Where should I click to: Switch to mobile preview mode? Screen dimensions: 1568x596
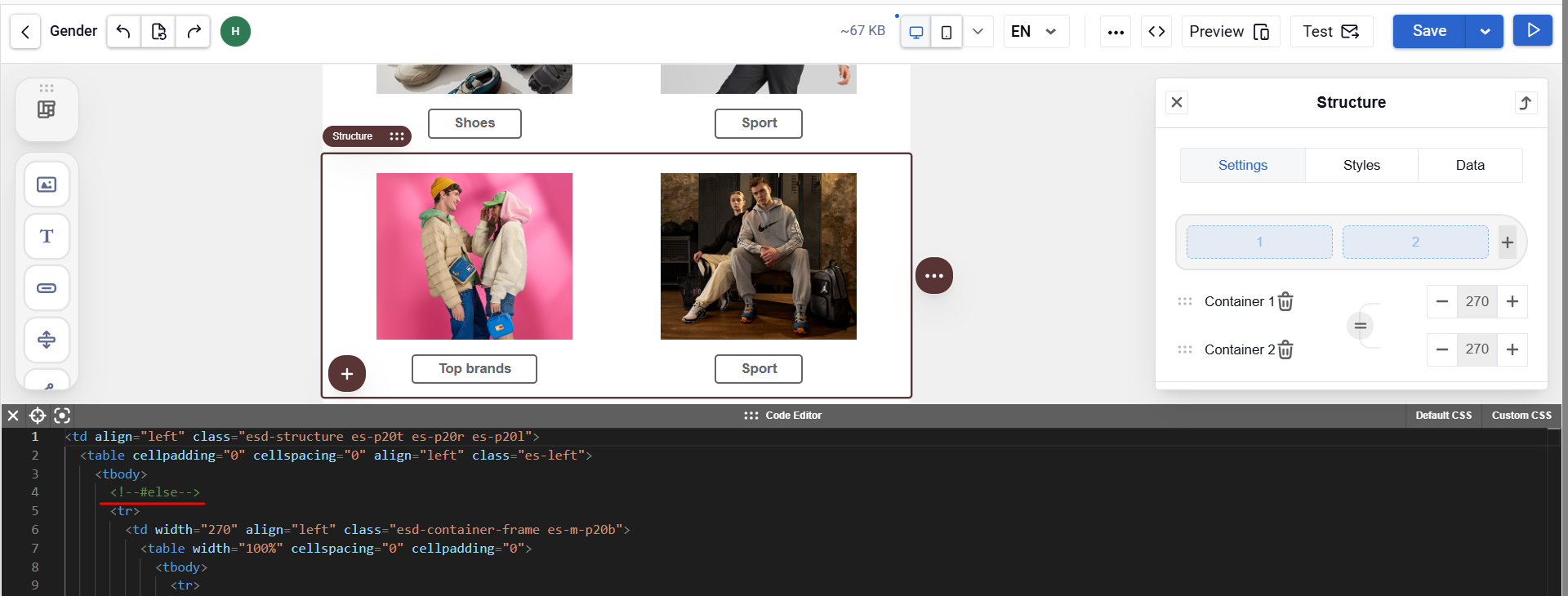click(x=947, y=32)
